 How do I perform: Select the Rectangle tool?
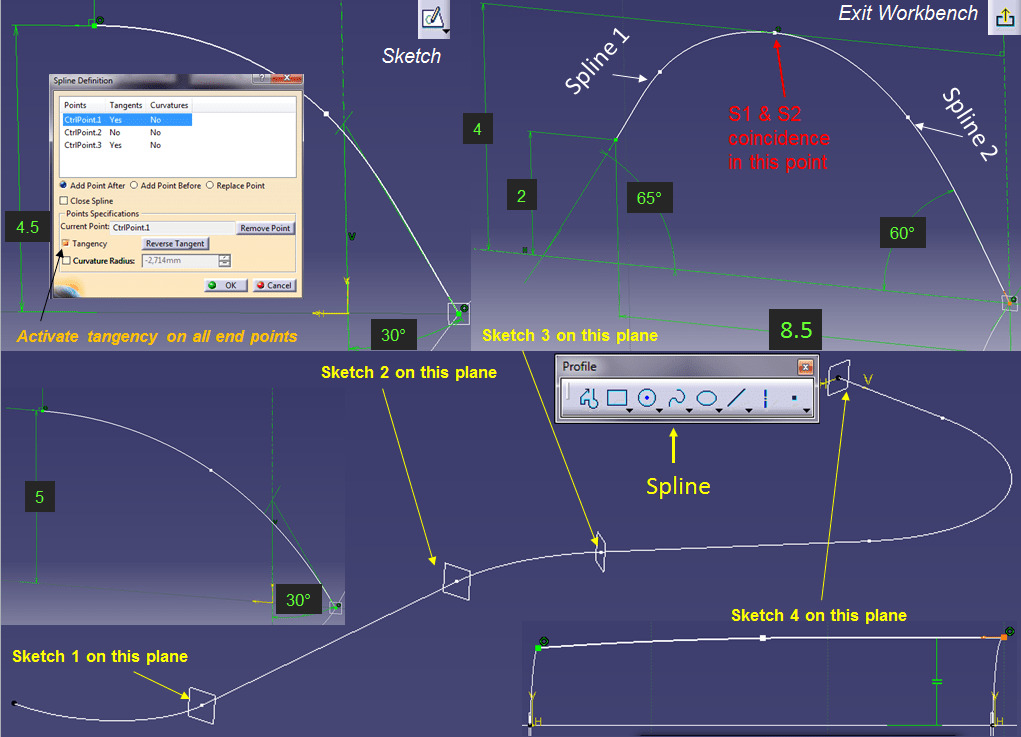tap(616, 398)
